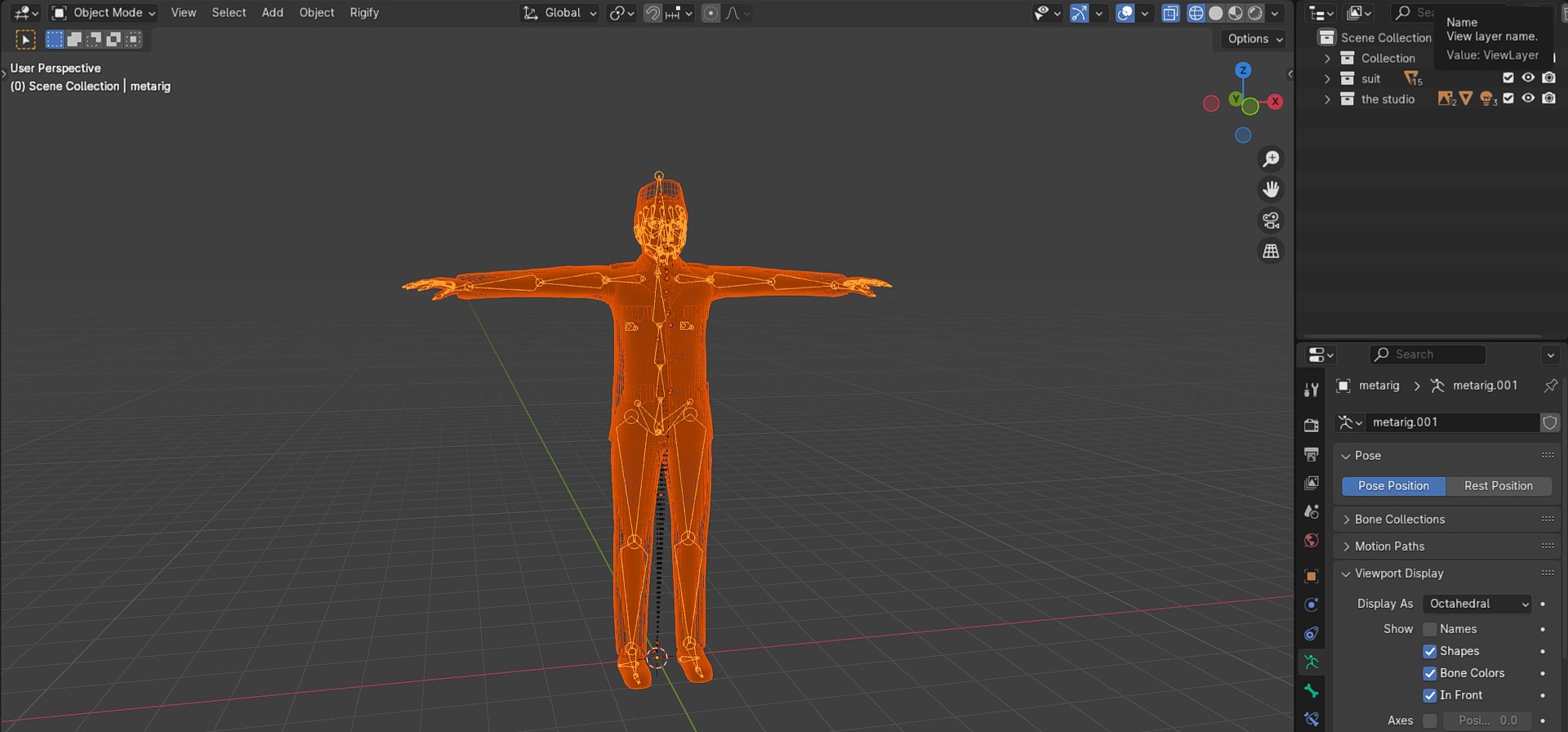
Task: Toggle X-Ray mode
Action: [1170, 12]
